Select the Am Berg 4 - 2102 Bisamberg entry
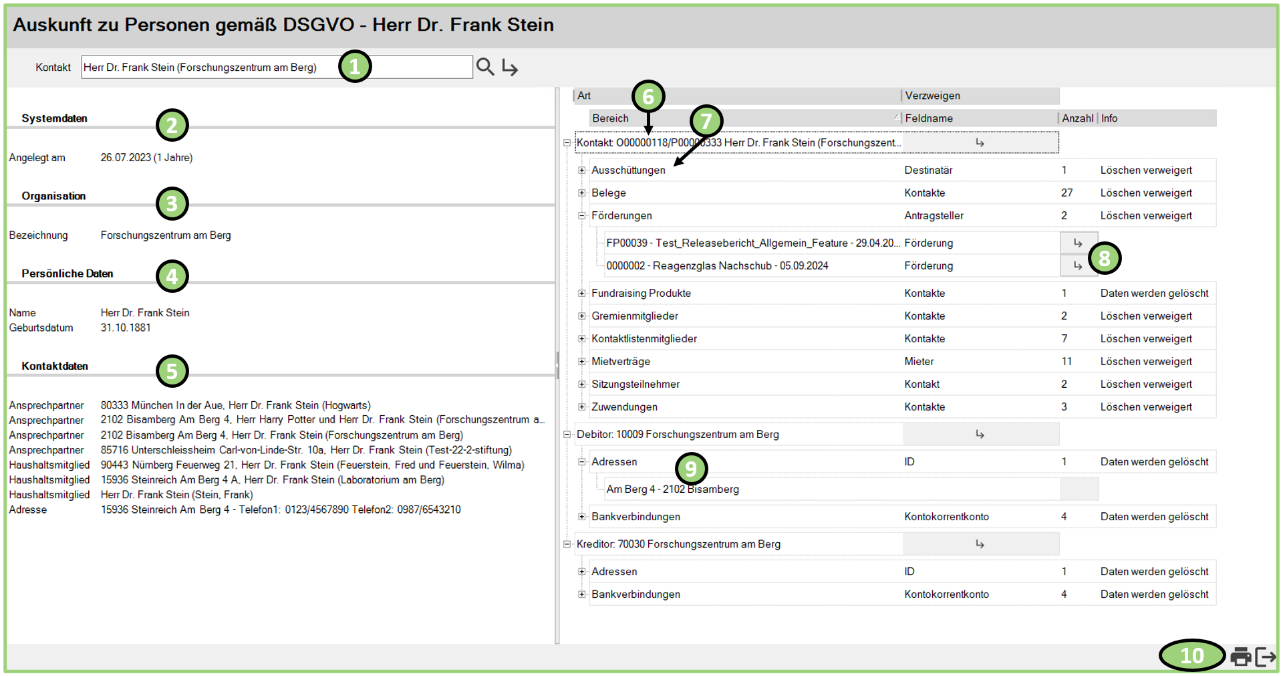 tap(672, 489)
